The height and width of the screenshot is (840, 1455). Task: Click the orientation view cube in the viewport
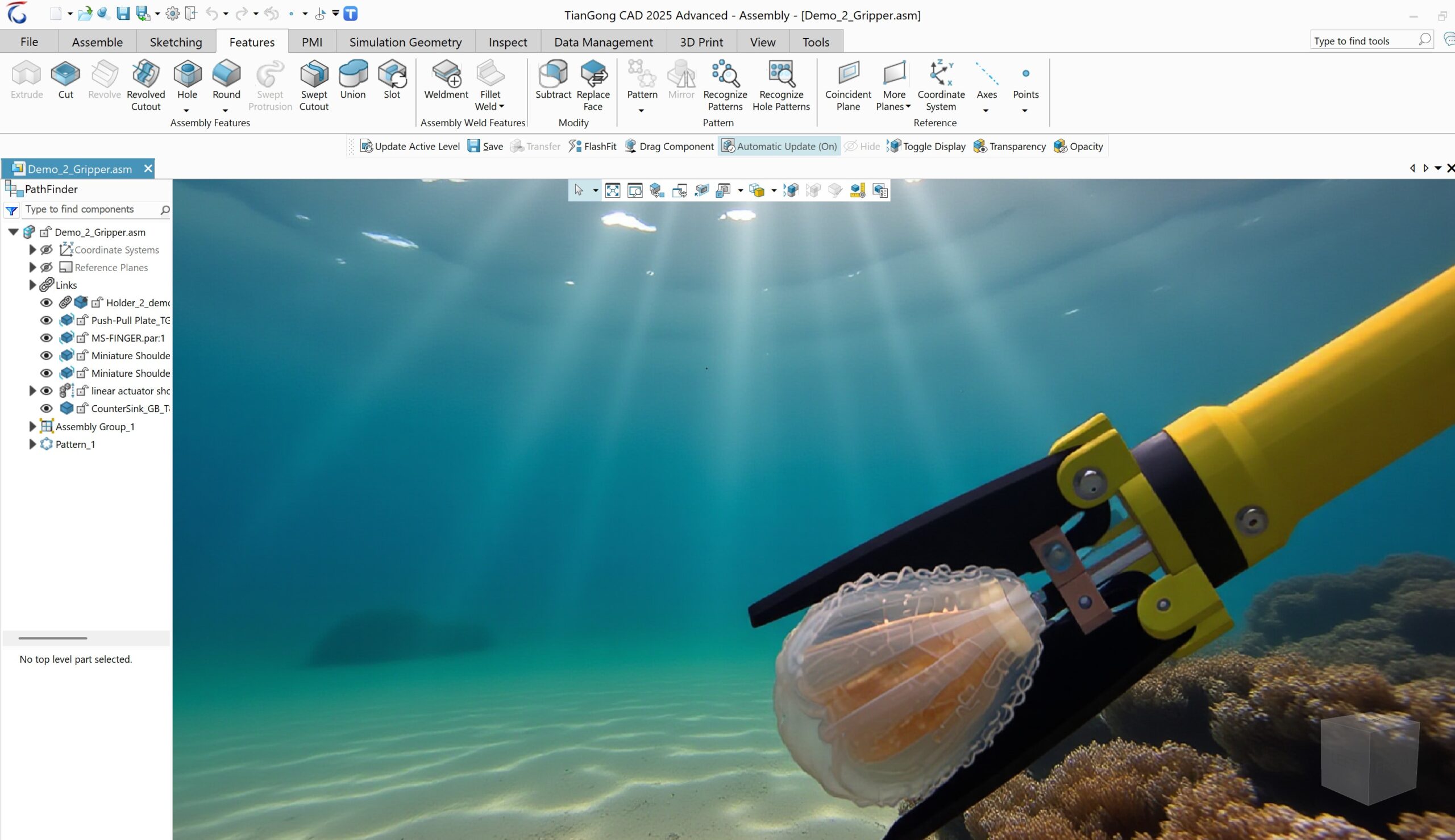[x=1370, y=759]
